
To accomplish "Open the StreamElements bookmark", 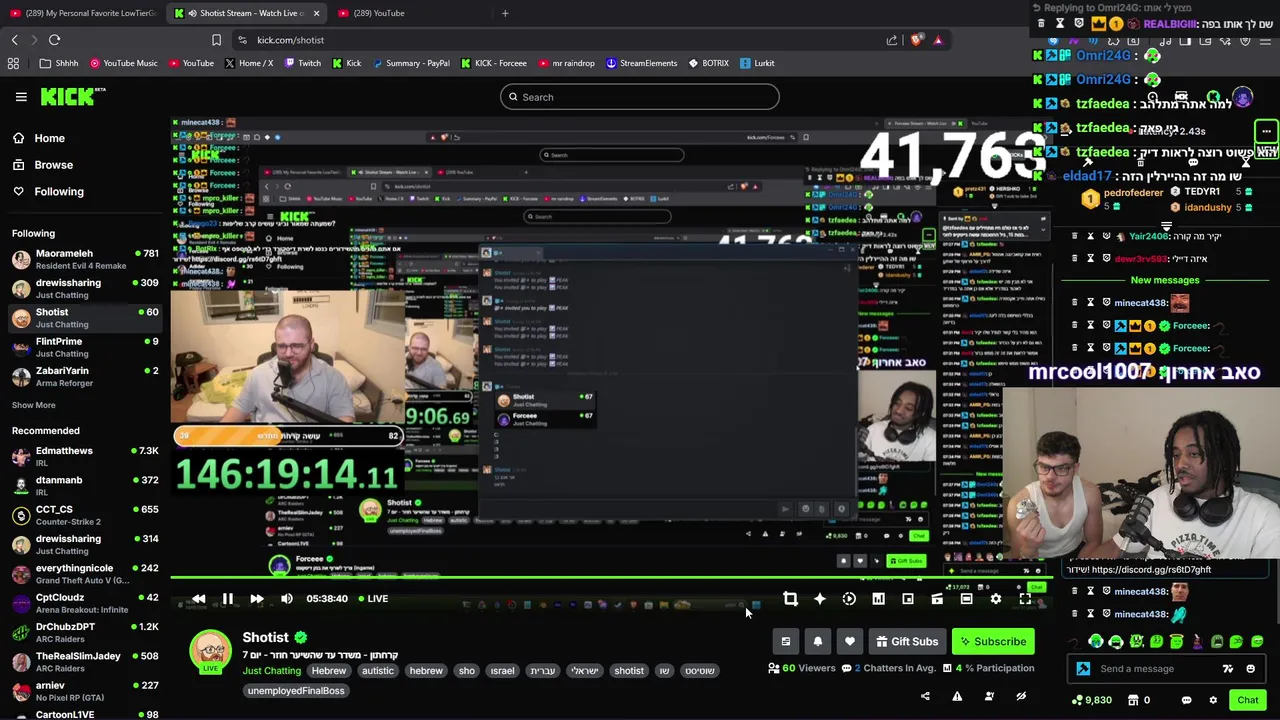I will pyautogui.click(x=641, y=63).
